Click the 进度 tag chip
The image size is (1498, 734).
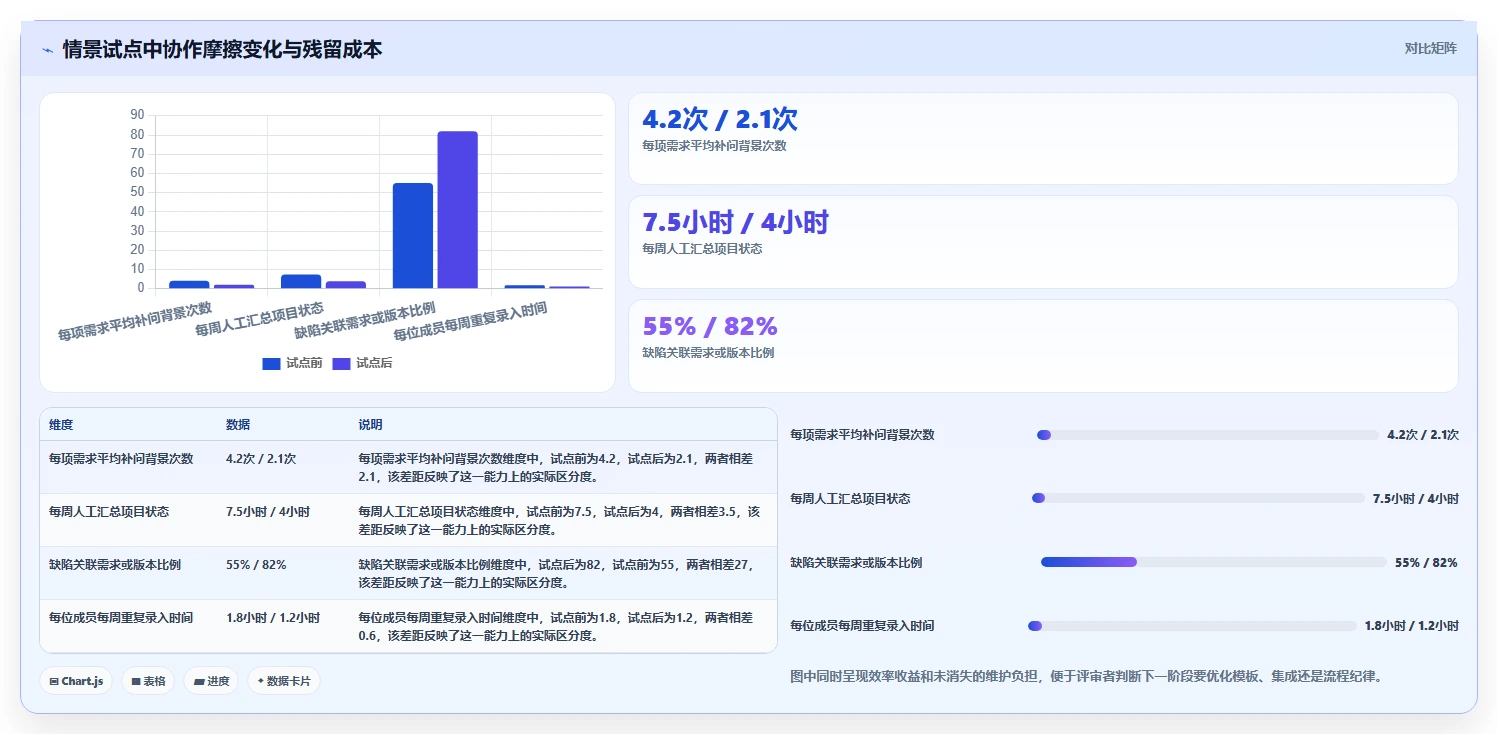(x=211, y=681)
